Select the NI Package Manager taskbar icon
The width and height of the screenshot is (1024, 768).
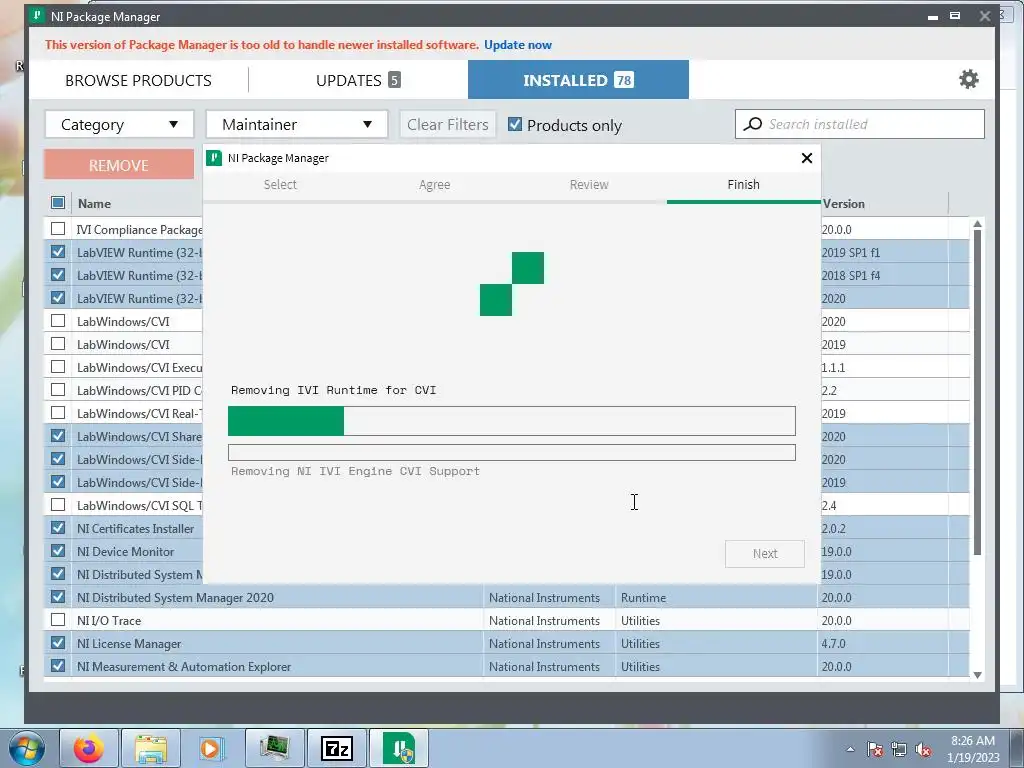pos(399,748)
